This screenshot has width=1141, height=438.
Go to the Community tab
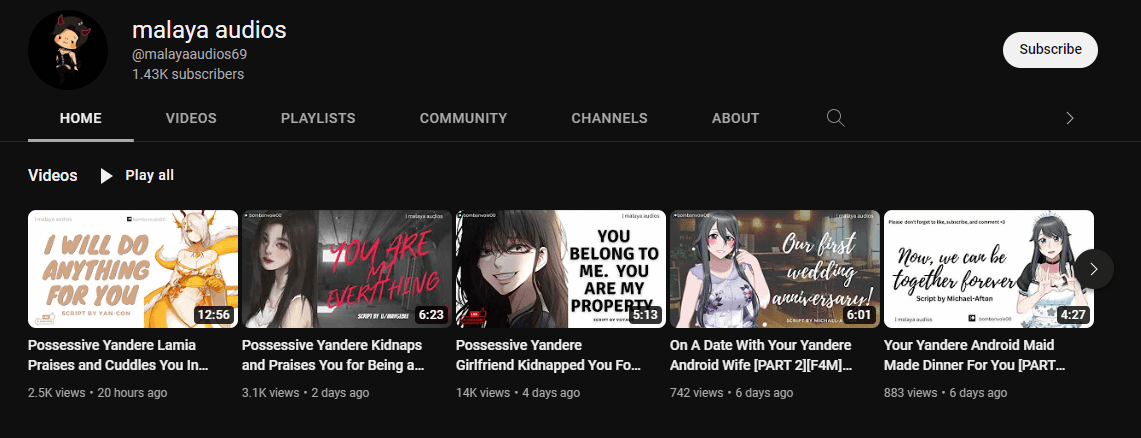(x=464, y=118)
